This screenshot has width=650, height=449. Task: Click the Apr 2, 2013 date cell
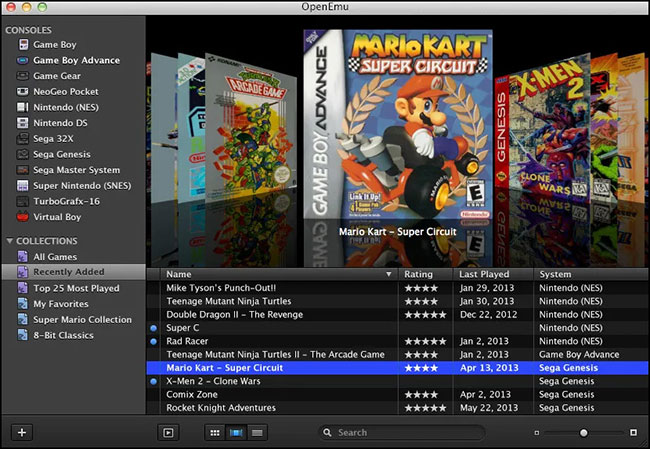(485, 395)
